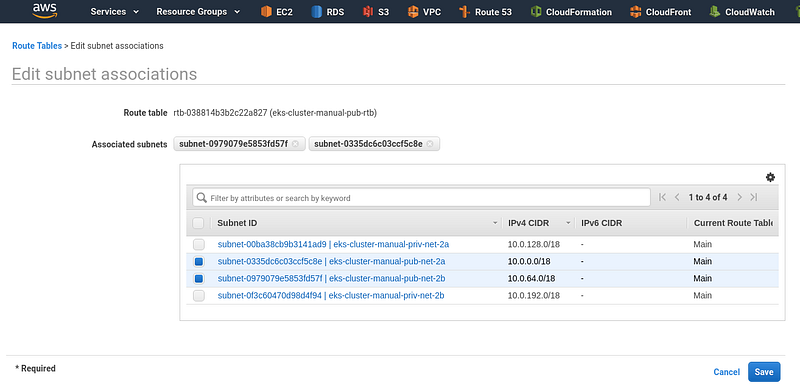Check the eks-cluster-manual-priv-net-2a subnet checkbox
Image resolution: width=800 pixels, height=385 pixels.
coord(199,244)
